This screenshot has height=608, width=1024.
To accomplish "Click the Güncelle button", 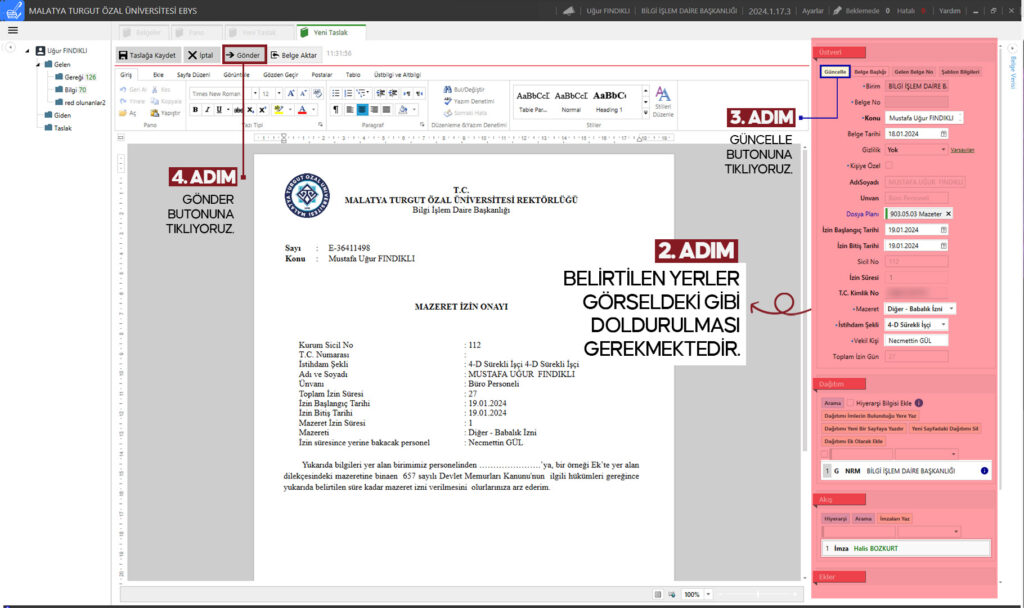I will click(835, 72).
